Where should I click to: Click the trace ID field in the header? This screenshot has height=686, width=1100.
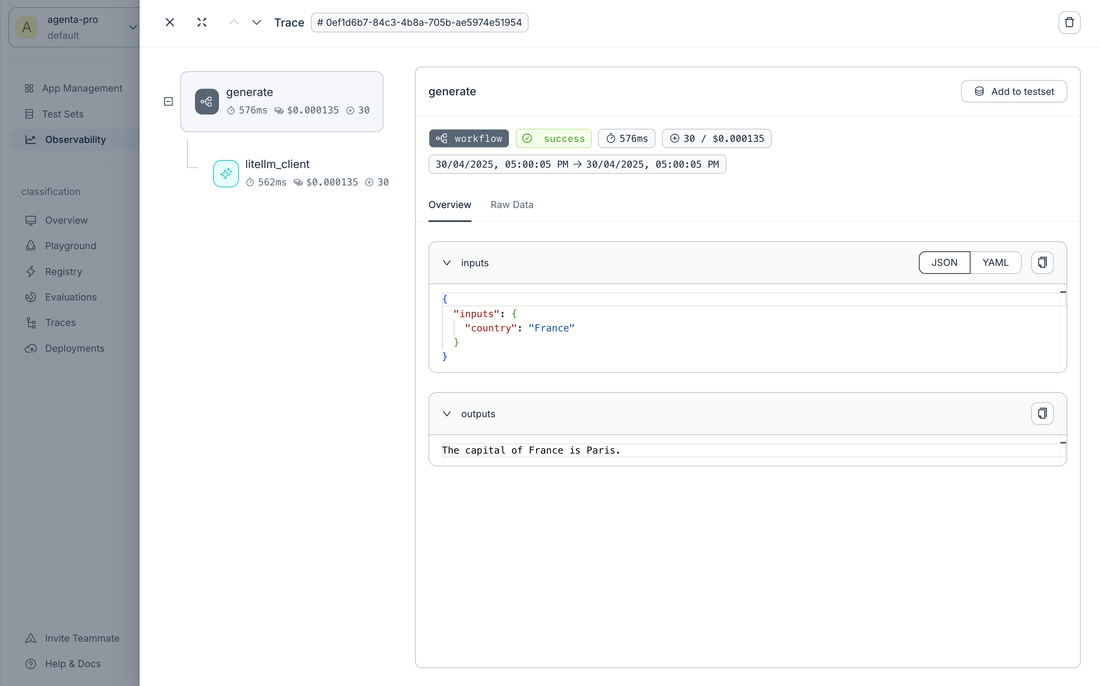420,21
